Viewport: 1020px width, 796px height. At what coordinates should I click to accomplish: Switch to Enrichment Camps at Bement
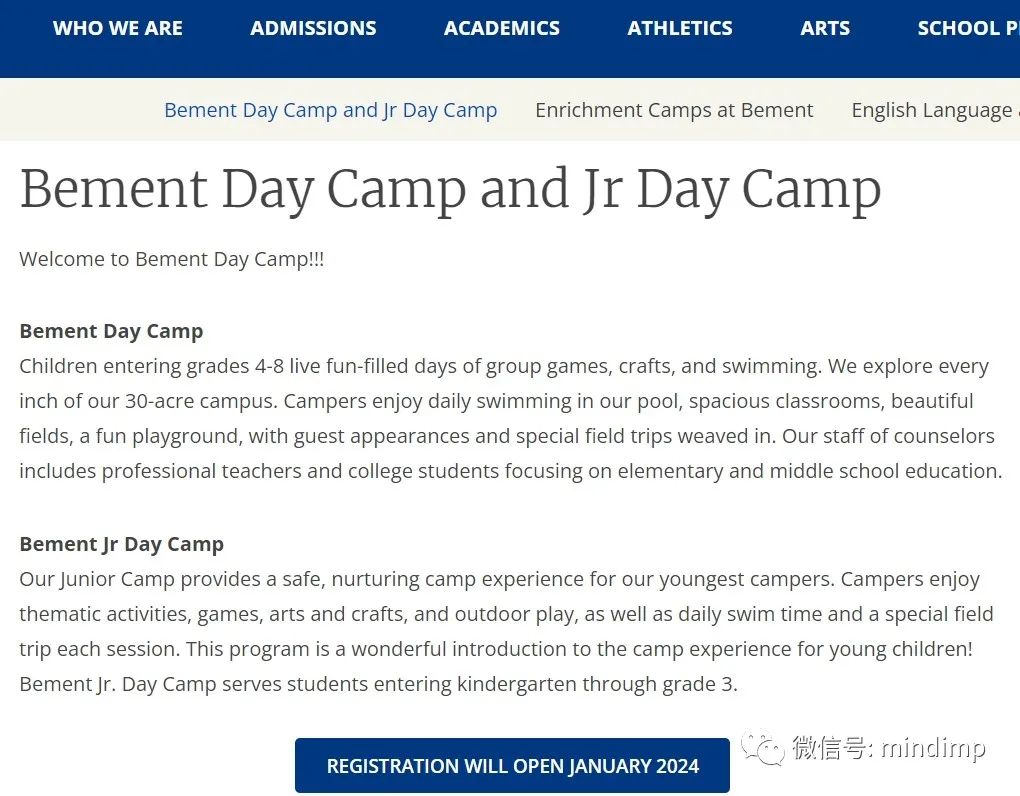[x=674, y=110]
